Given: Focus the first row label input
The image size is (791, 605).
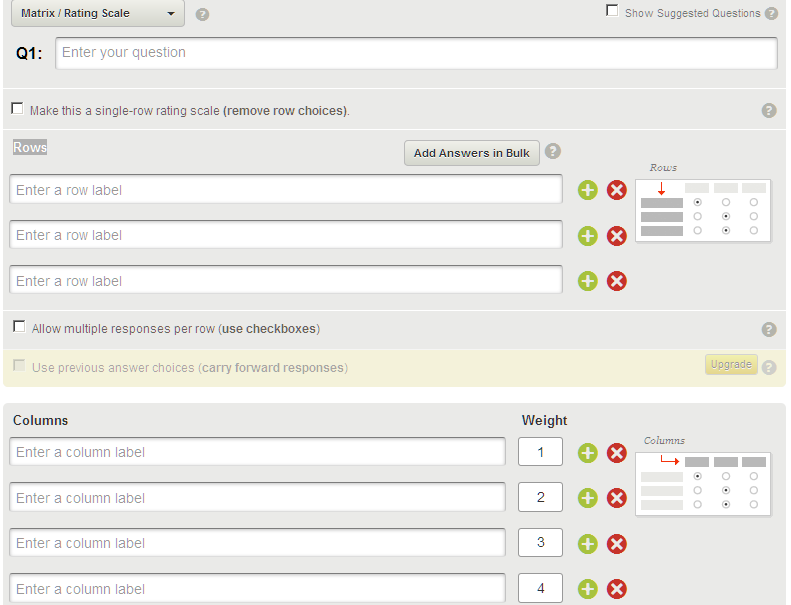Looking at the screenshot, I should [286, 190].
